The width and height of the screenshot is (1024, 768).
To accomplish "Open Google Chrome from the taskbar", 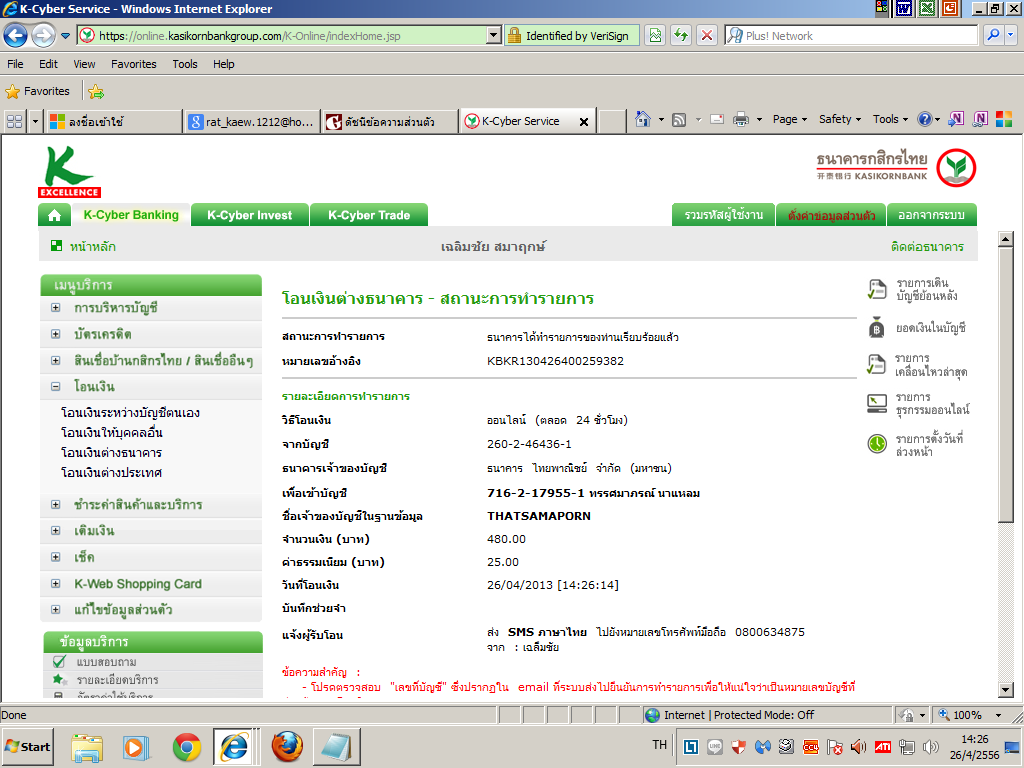I will click(x=187, y=747).
